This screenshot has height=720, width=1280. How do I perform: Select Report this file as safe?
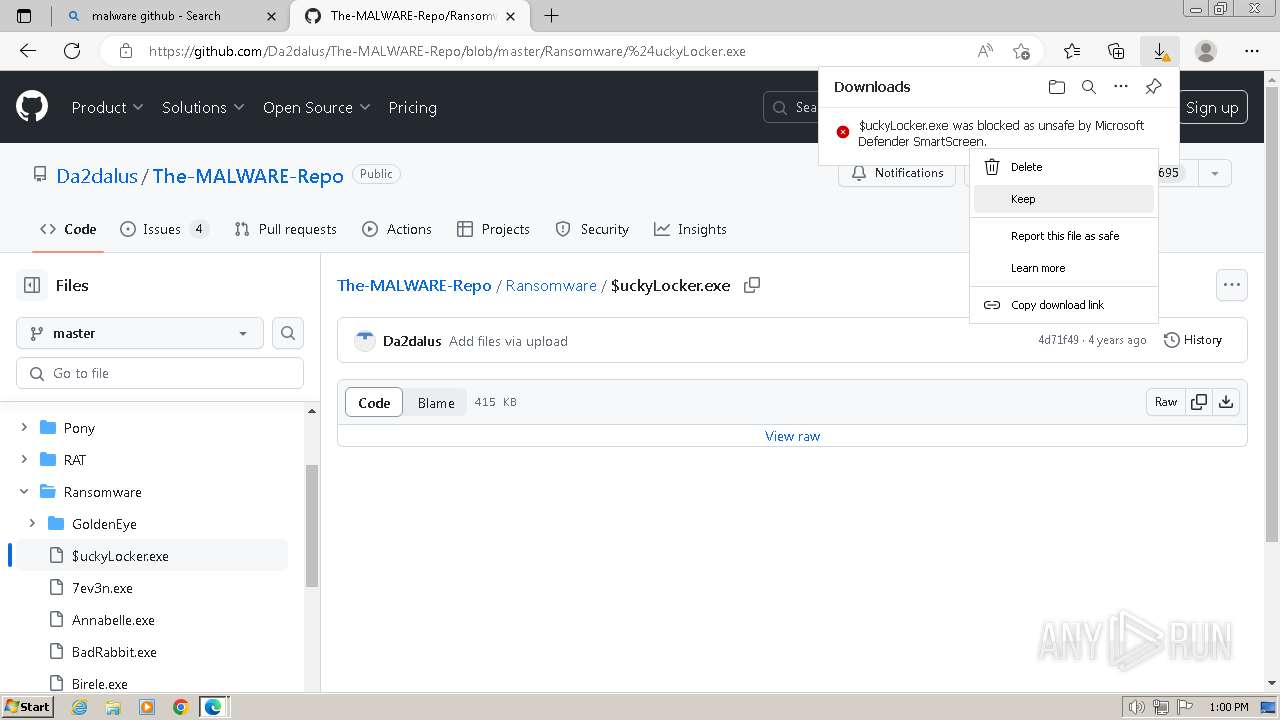pos(1064,236)
